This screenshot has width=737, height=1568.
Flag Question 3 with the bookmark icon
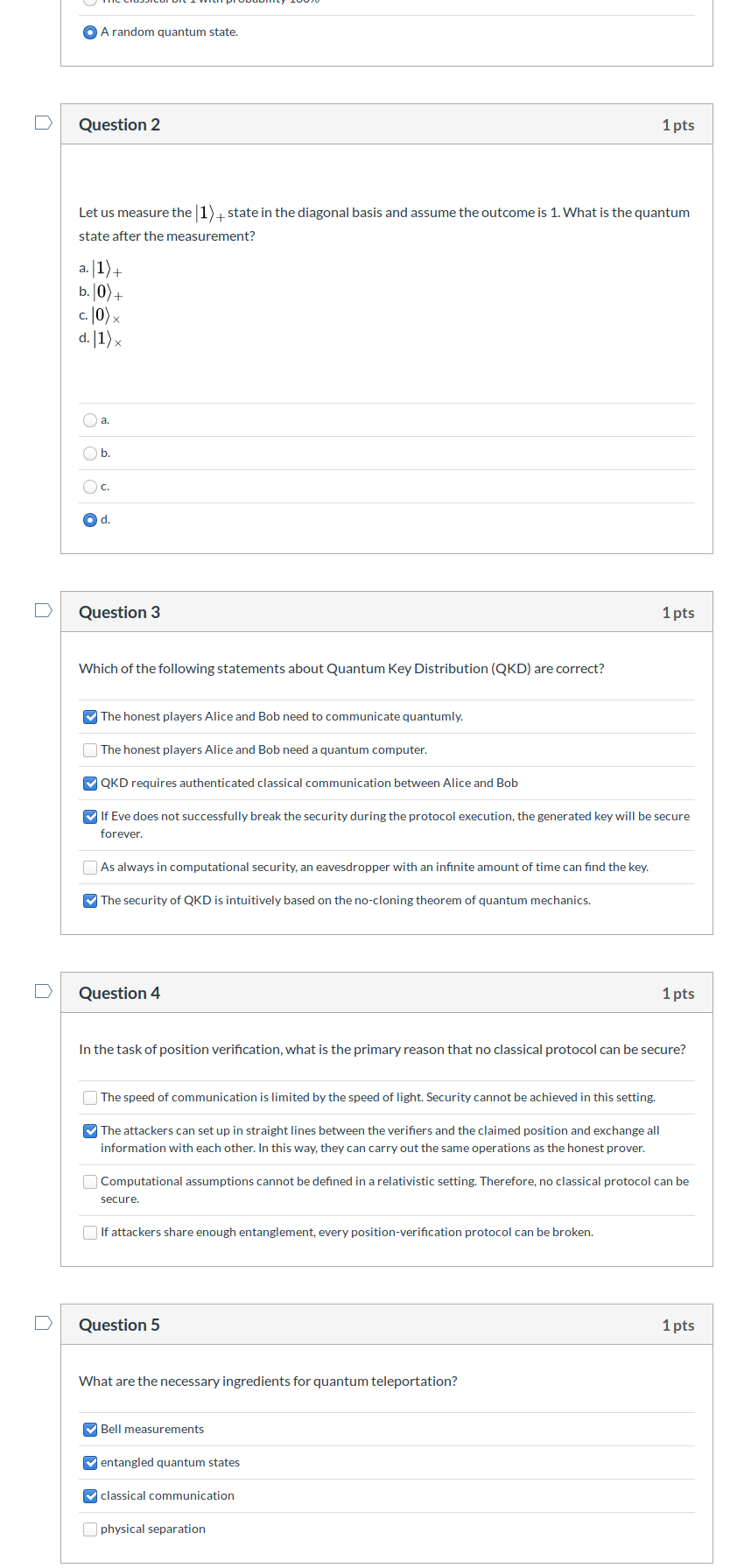click(43, 610)
